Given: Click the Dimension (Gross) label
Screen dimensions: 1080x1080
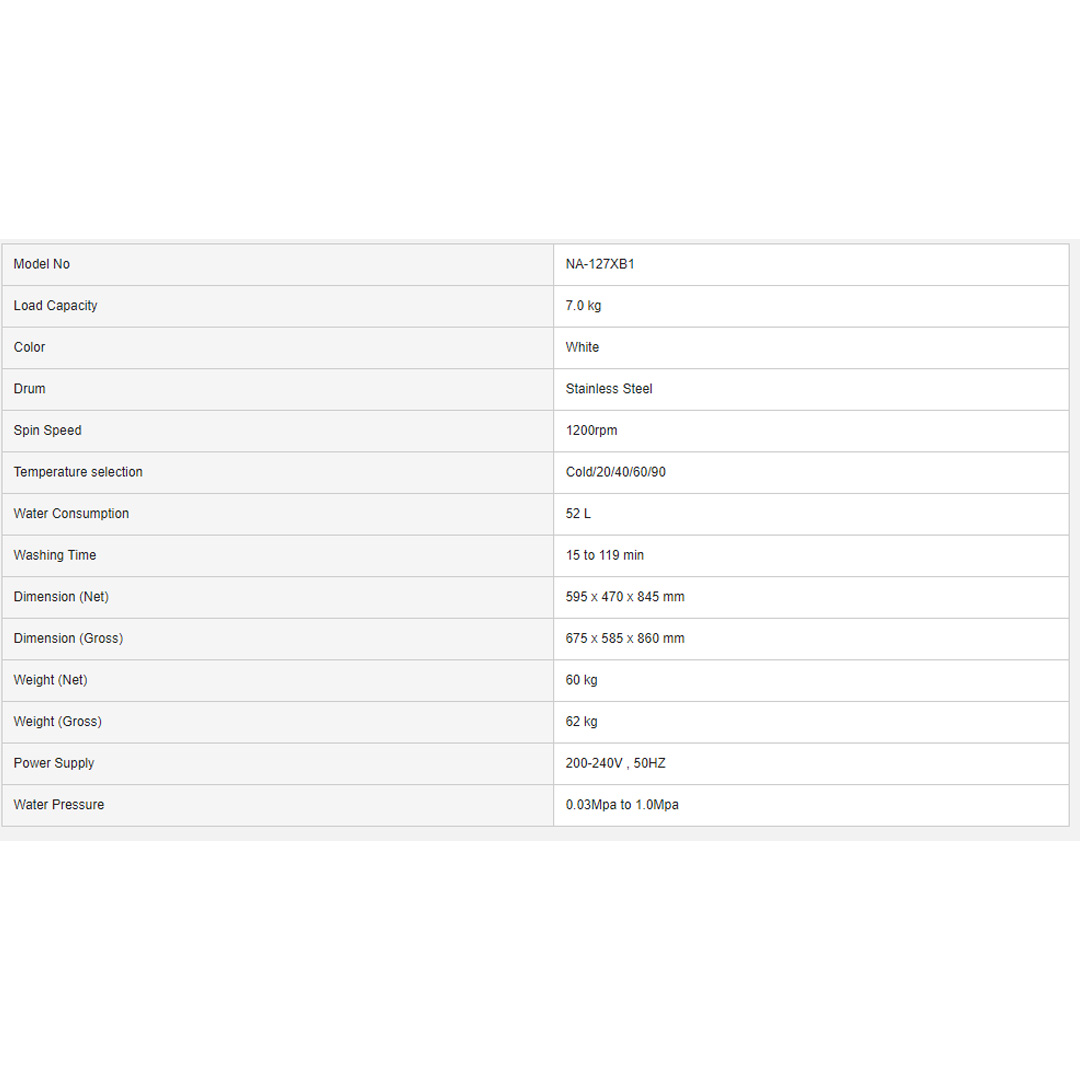Looking at the screenshot, I should pyautogui.click(x=68, y=638).
